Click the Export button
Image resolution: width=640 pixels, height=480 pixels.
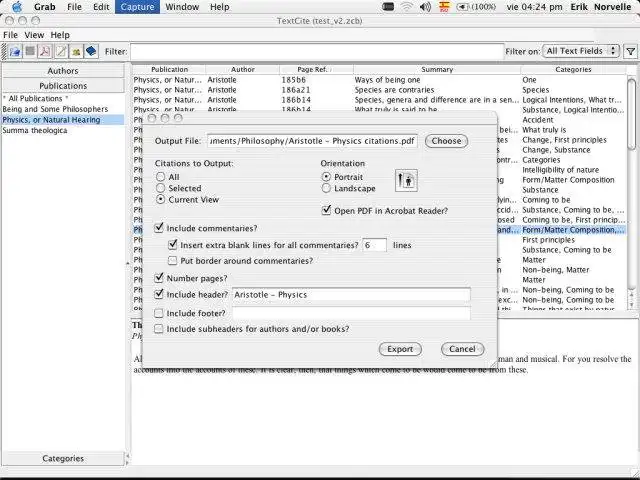point(400,349)
